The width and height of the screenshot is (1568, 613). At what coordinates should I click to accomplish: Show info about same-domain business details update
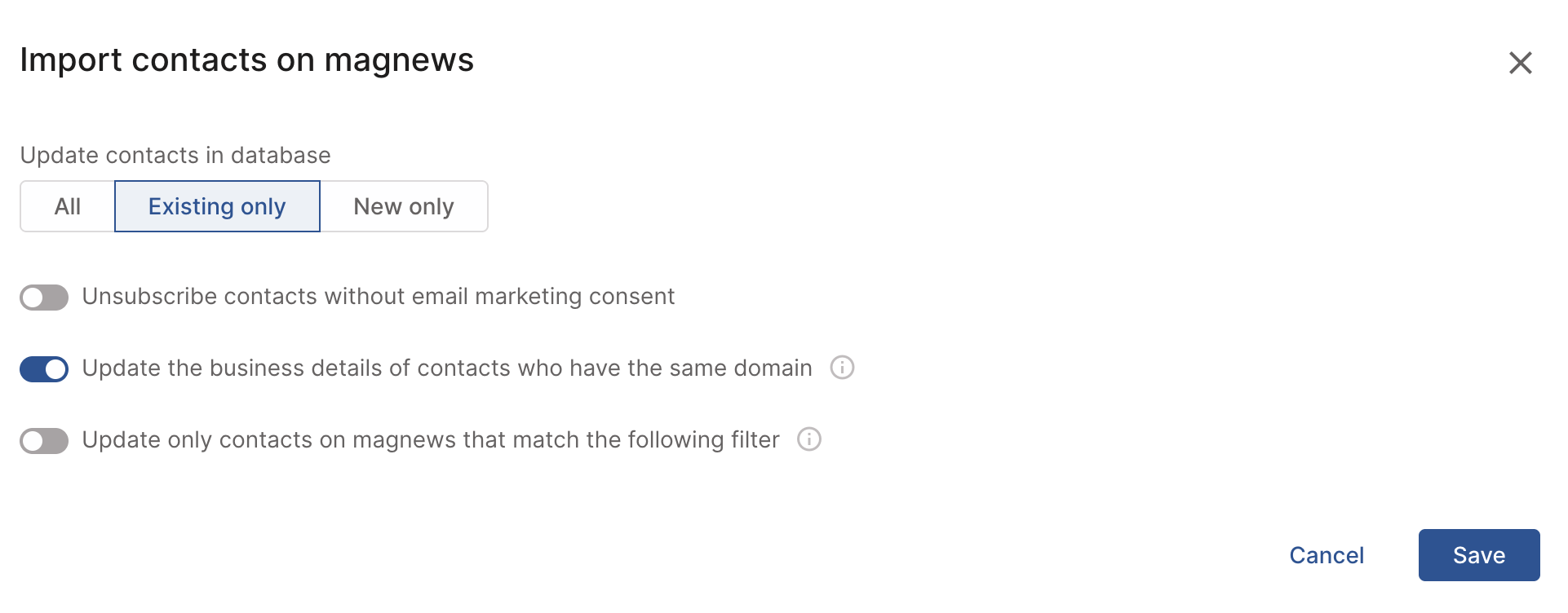(842, 368)
